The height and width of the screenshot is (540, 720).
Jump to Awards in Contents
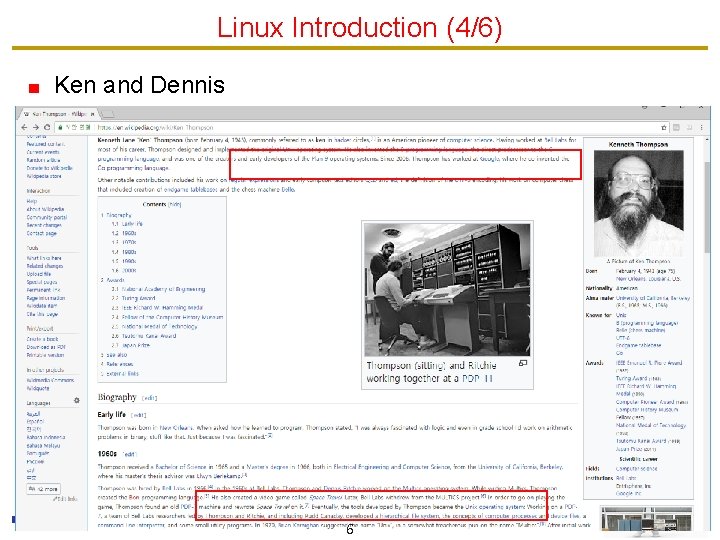[113, 280]
